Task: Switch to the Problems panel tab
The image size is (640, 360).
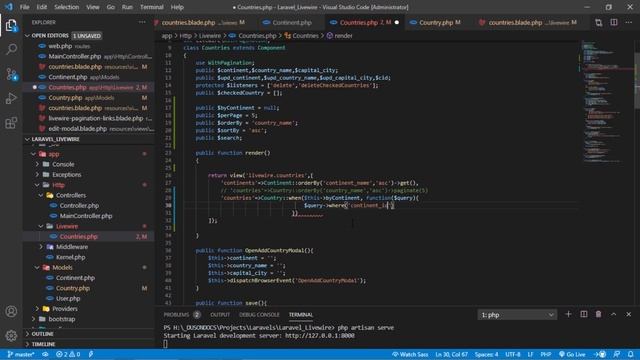Action: pyautogui.click(x=176, y=315)
